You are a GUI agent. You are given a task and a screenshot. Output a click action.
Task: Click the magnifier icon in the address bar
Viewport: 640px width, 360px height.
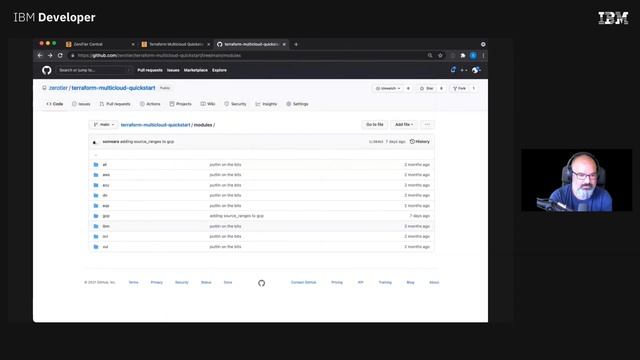point(430,56)
